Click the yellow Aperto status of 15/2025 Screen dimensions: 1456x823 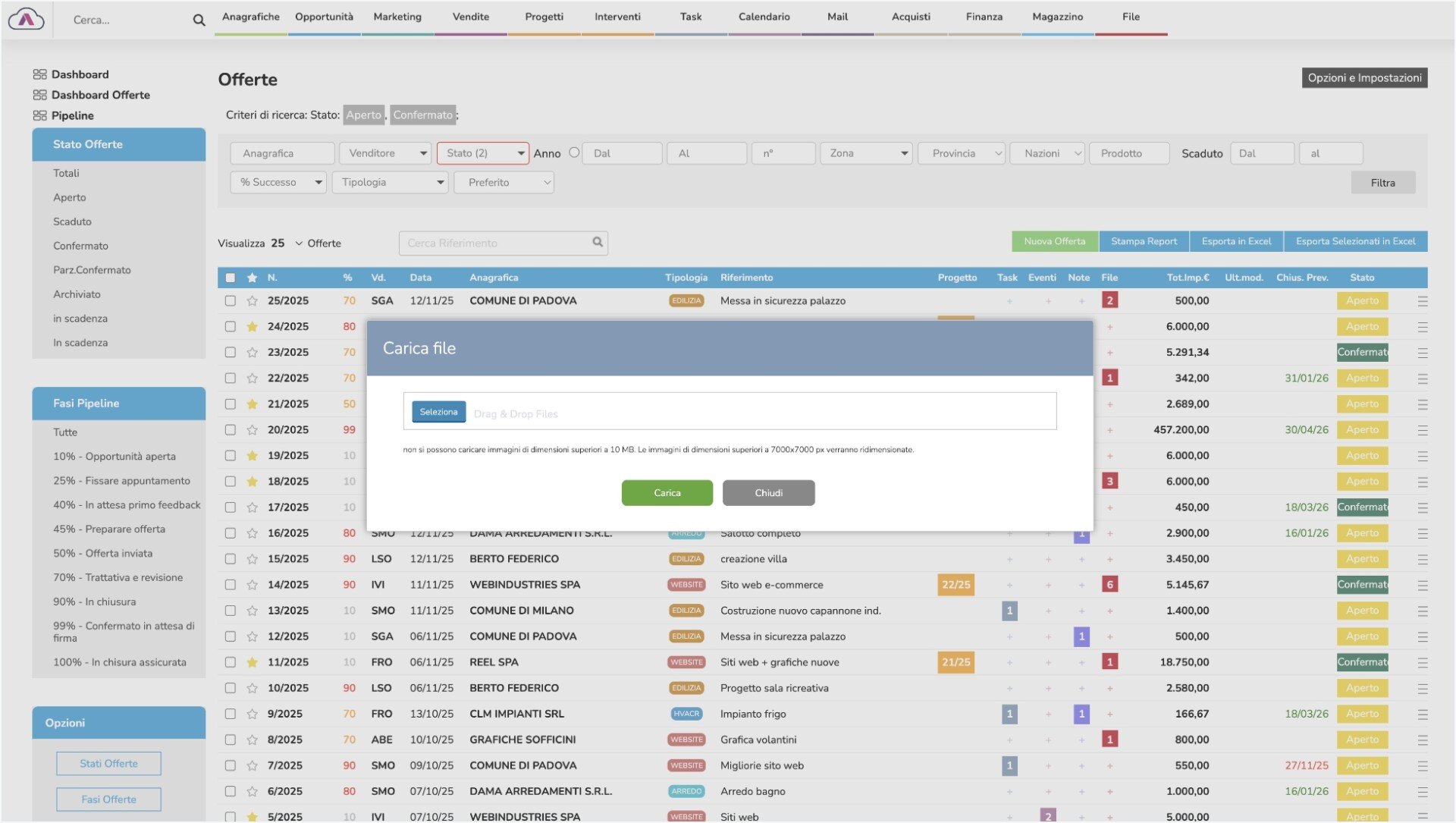point(1362,559)
